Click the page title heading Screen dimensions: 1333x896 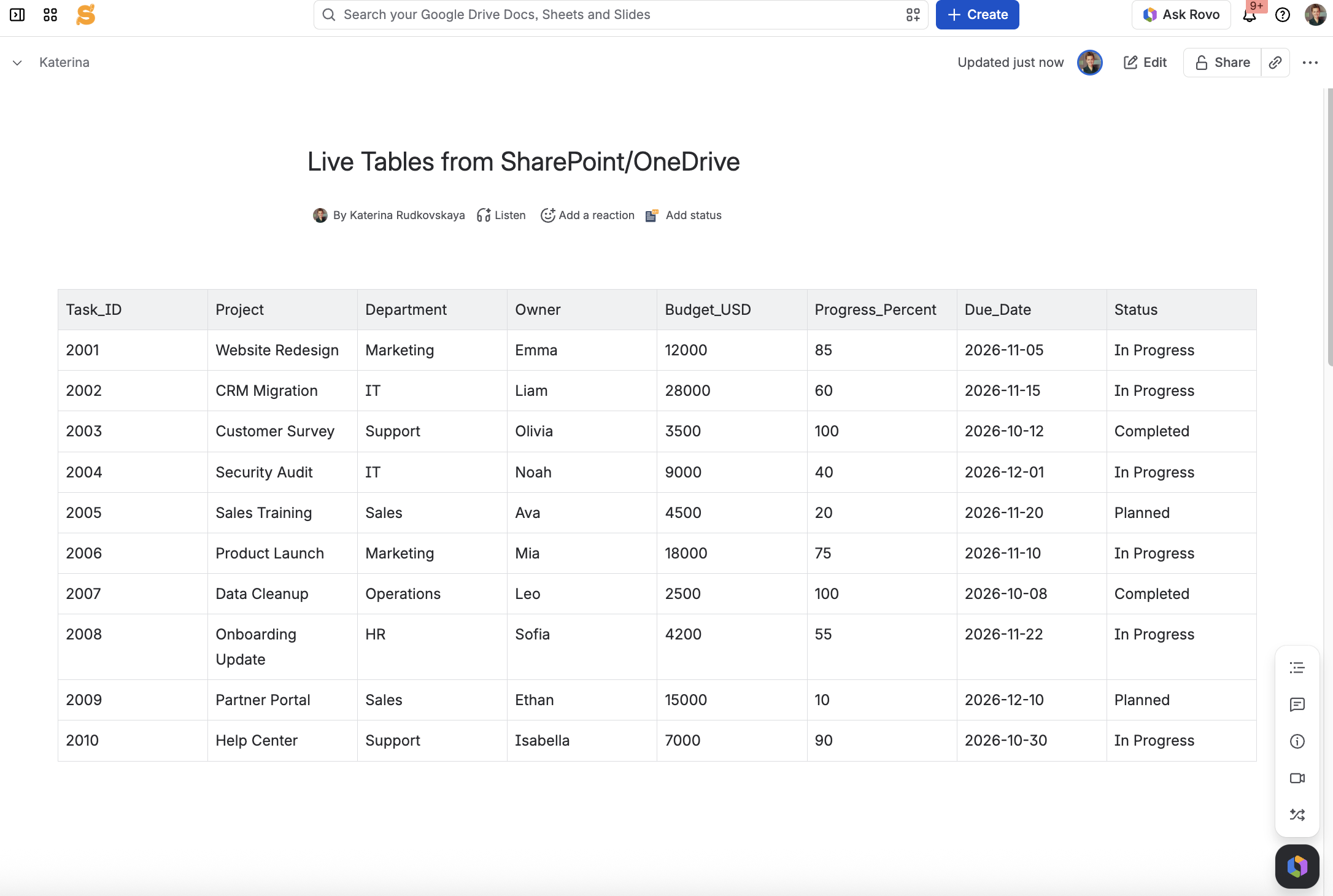pyautogui.click(x=524, y=162)
